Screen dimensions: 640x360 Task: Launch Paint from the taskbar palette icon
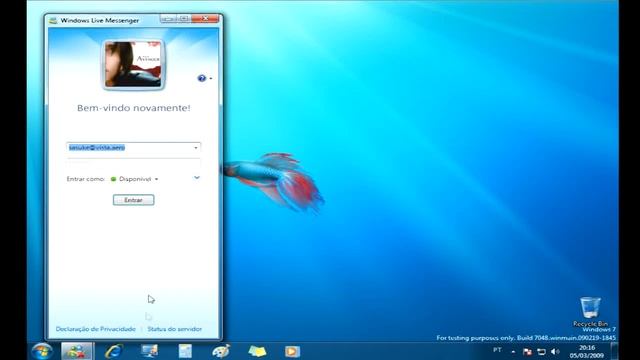[221, 351]
